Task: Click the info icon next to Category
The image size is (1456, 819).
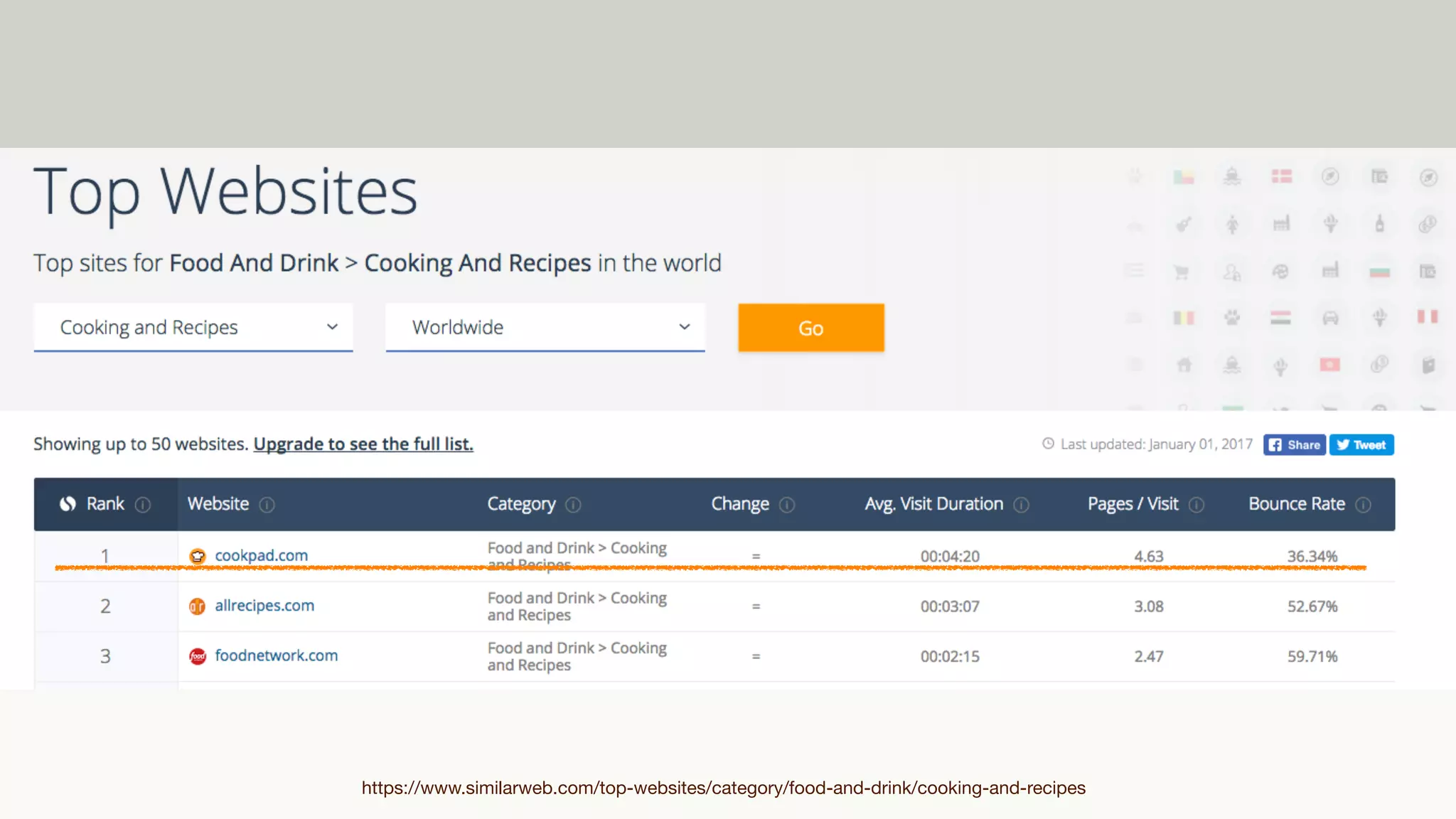Action: coord(573,505)
